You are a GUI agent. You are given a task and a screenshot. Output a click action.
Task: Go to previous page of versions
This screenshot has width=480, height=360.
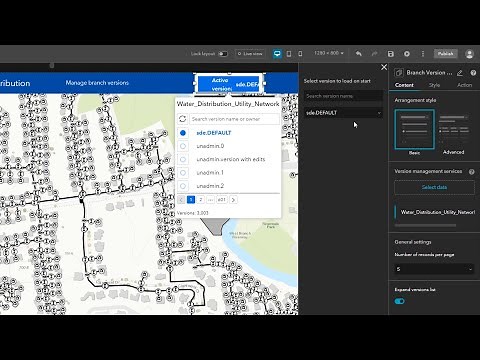(181, 200)
